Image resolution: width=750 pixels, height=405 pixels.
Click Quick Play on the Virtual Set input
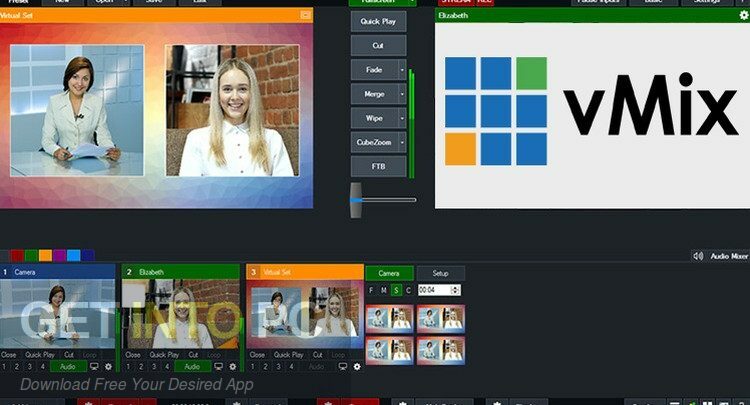[288, 355]
